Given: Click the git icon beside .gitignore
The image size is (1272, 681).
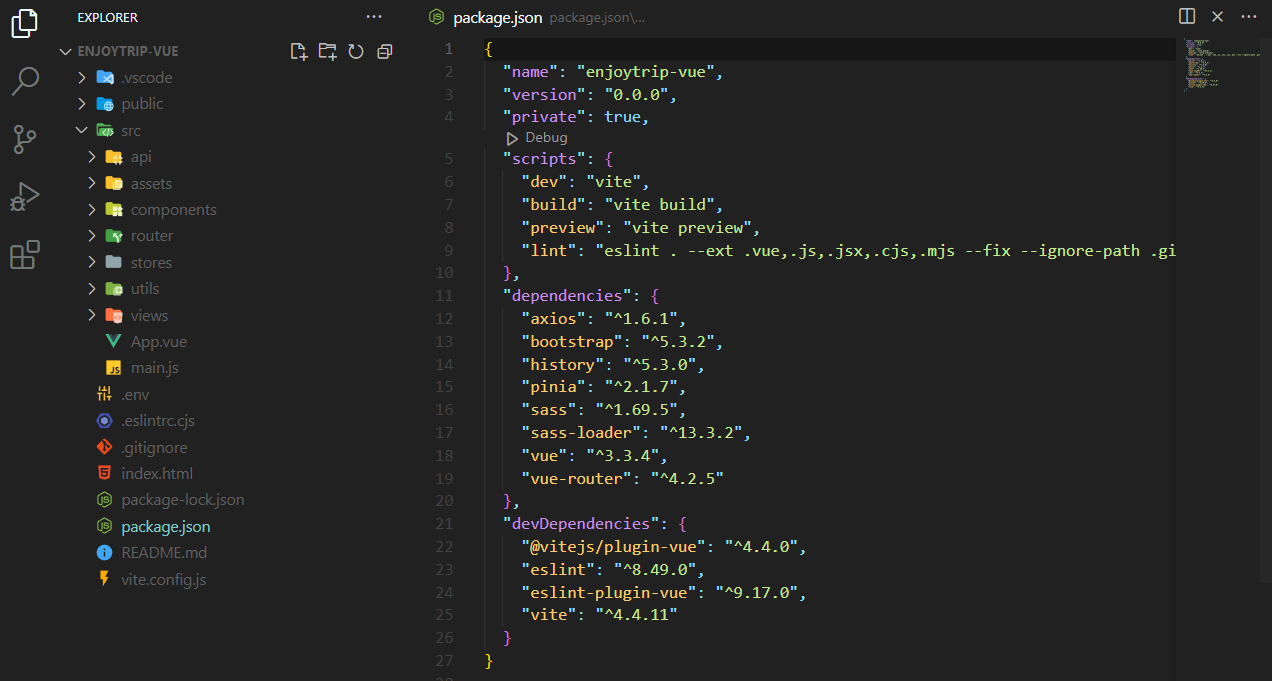Looking at the screenshot, I should (104, 447).
